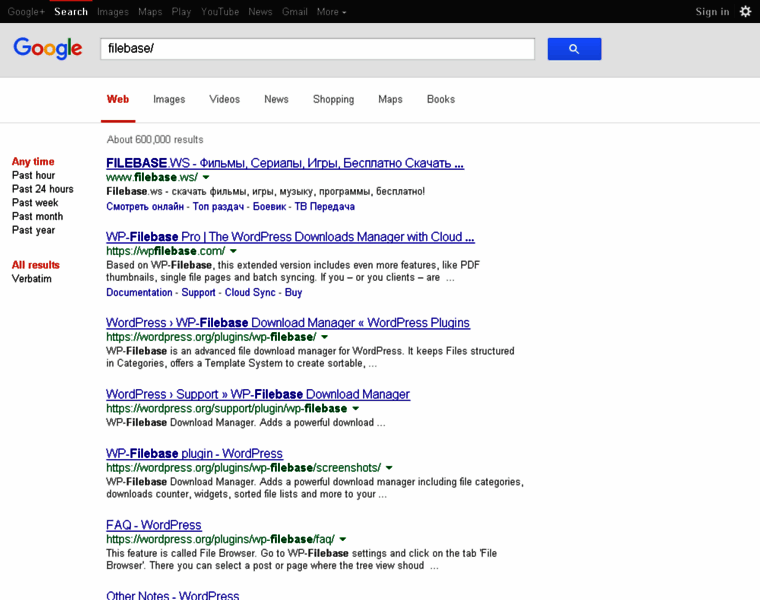Click the Google logo

point(48,48)
